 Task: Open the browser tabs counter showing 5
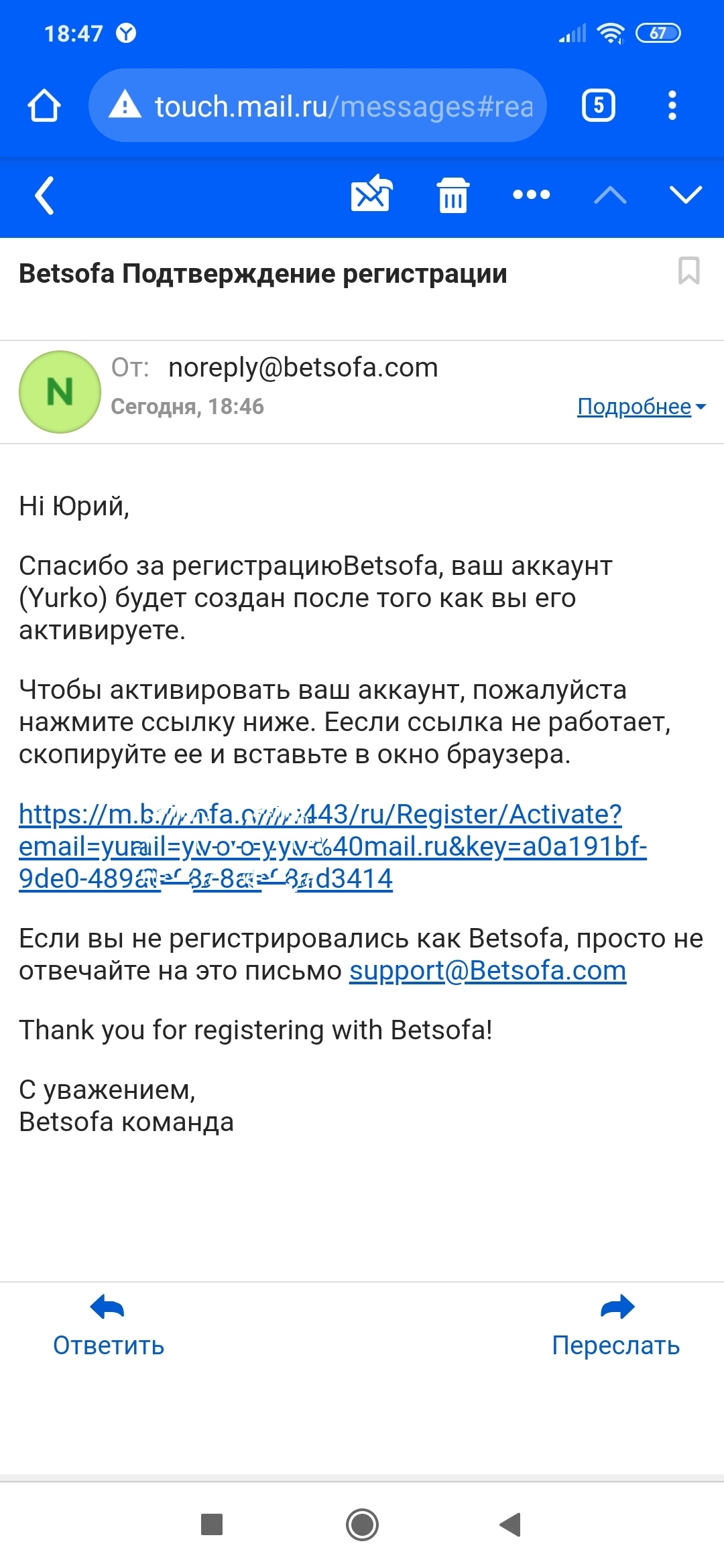point(598,106)
